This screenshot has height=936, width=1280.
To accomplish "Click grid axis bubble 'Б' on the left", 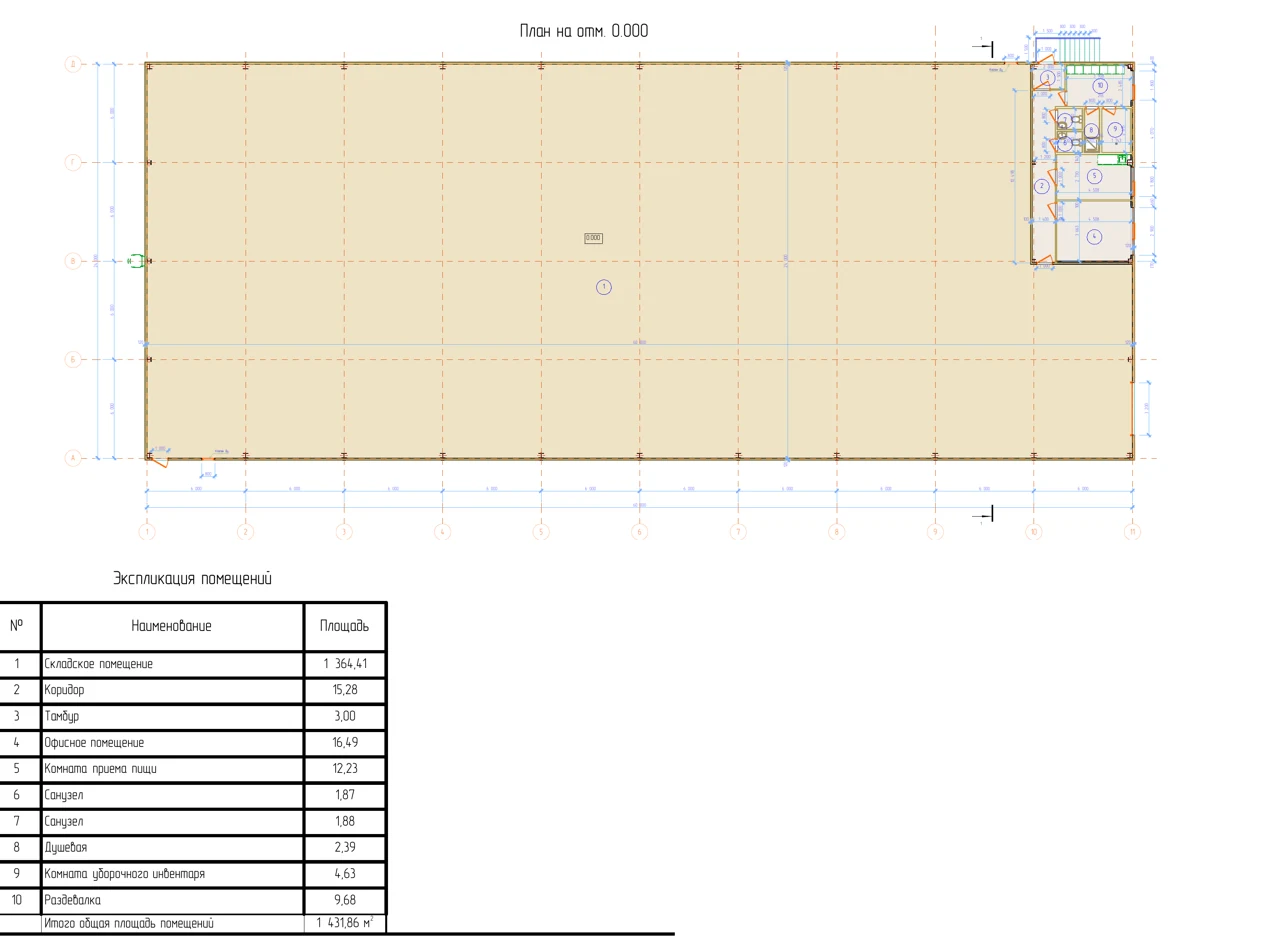I will pos(72,359).
